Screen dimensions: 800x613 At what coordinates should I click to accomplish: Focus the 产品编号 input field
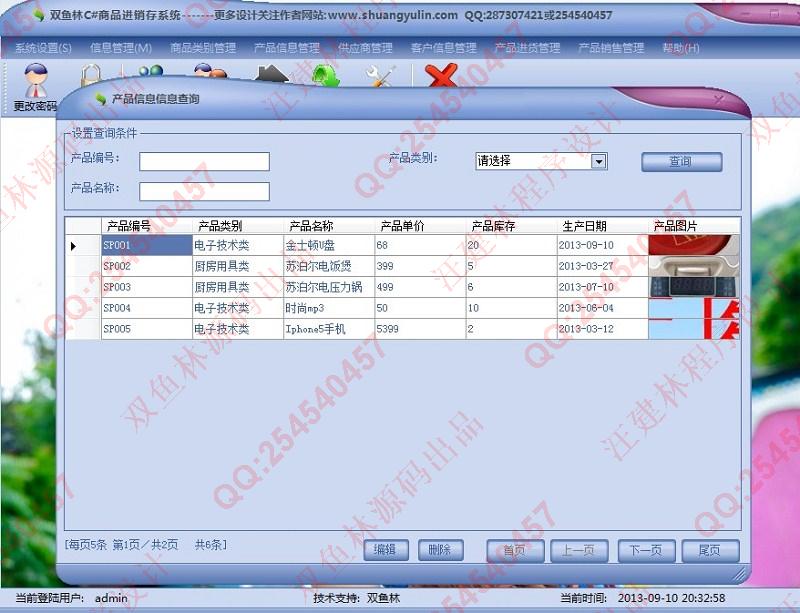click(x=204, y=162)
